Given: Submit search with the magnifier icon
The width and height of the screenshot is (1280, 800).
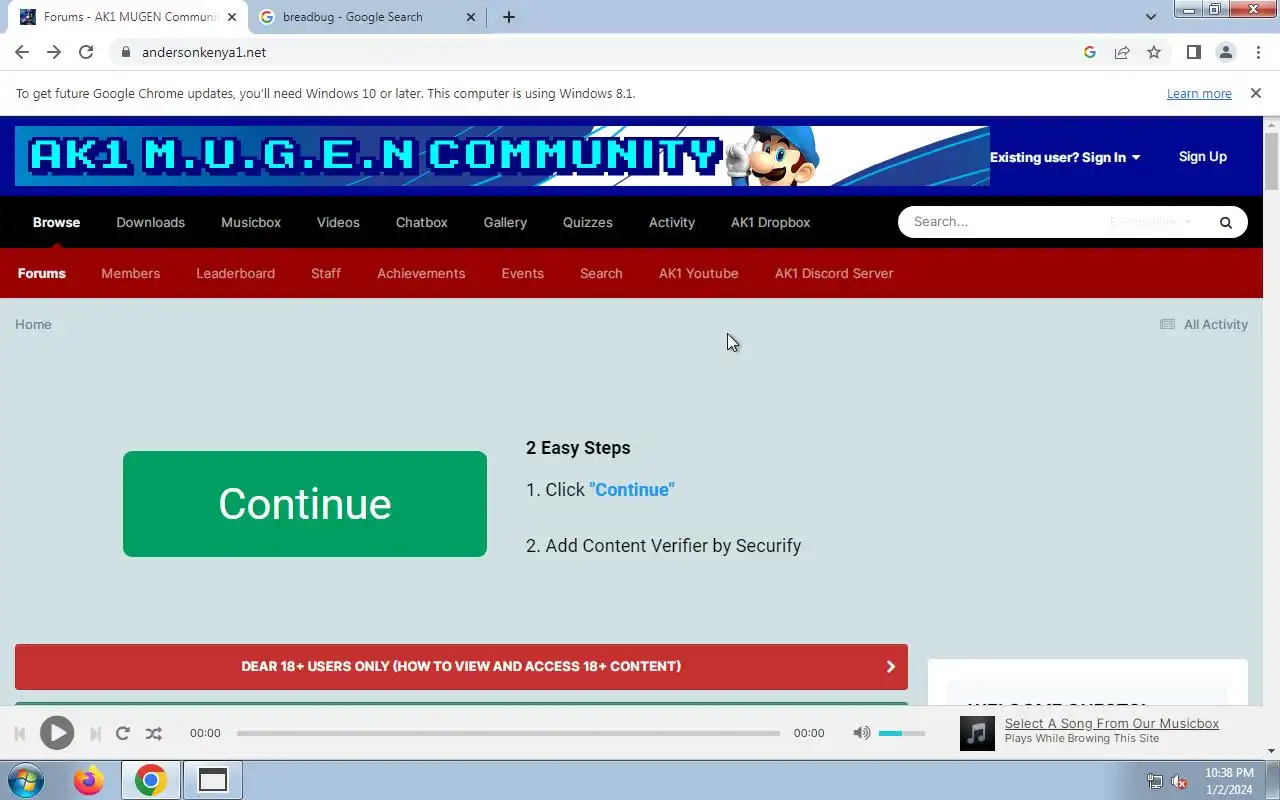Looking at the screenshot, I should tap(1226, 222).
